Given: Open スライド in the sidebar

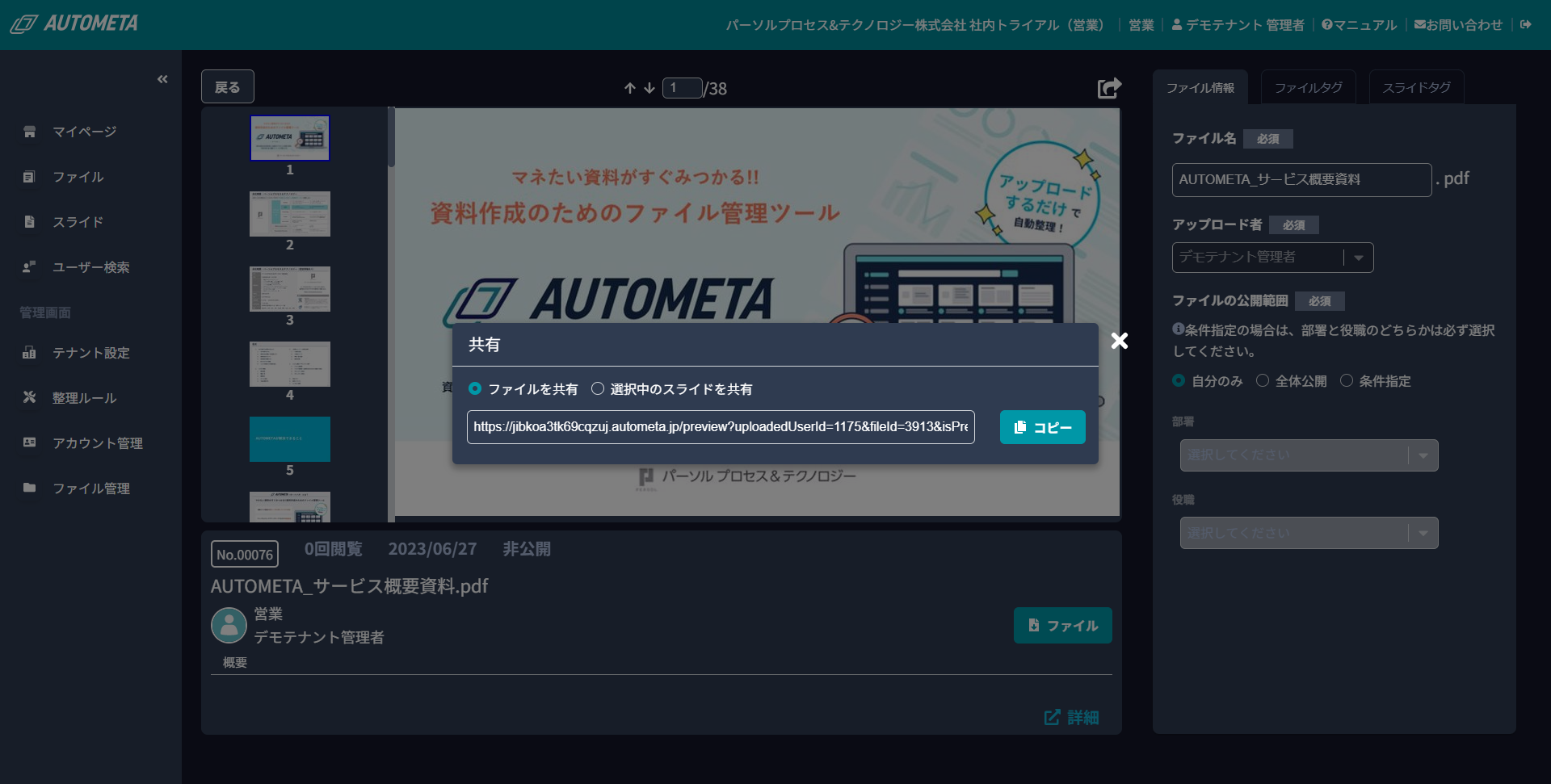Looking at the screenshot, I should coord(78,222).
